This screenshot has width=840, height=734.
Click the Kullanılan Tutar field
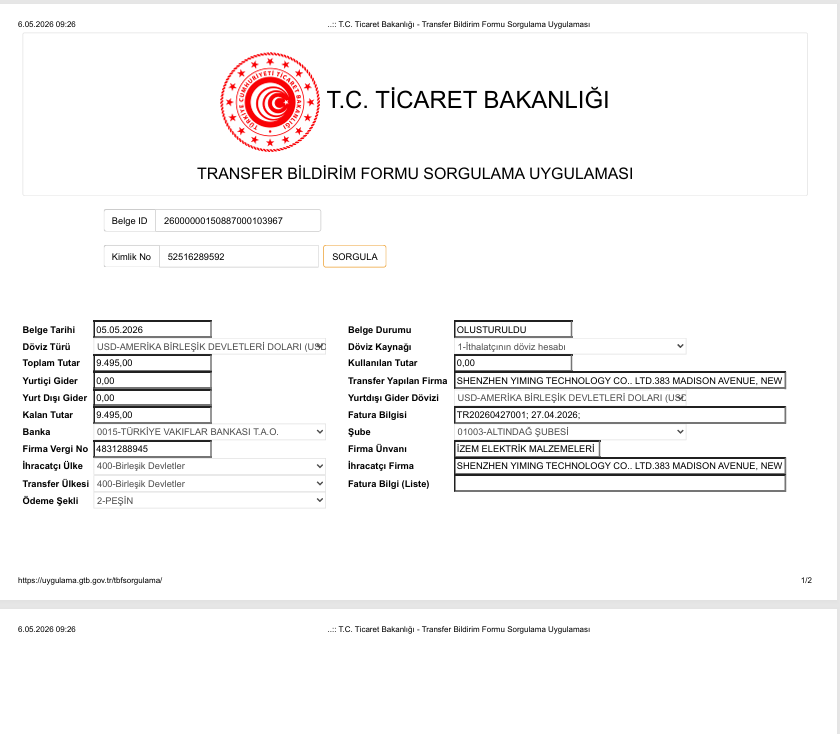point(513,363)
